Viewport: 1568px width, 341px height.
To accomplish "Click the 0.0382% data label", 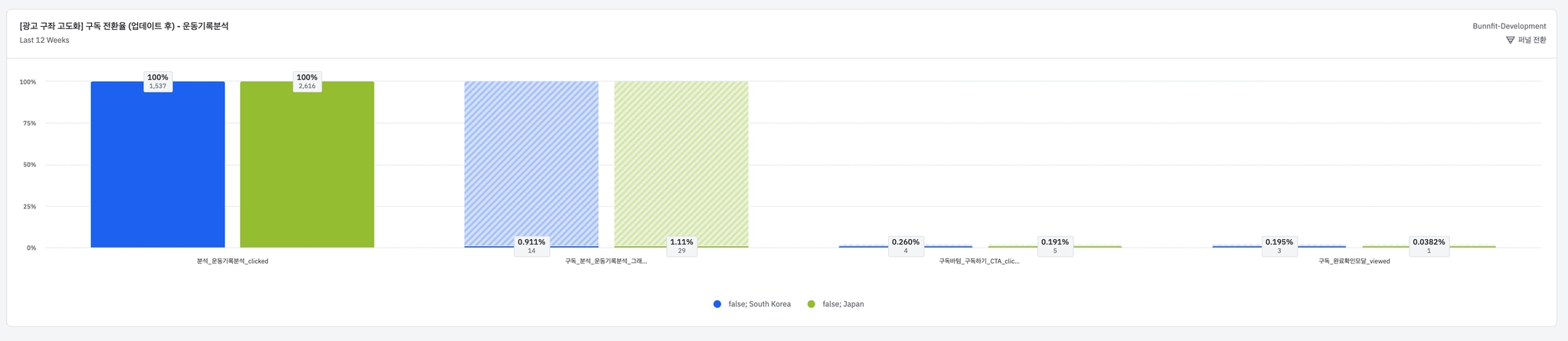I will pos(1429,242).
